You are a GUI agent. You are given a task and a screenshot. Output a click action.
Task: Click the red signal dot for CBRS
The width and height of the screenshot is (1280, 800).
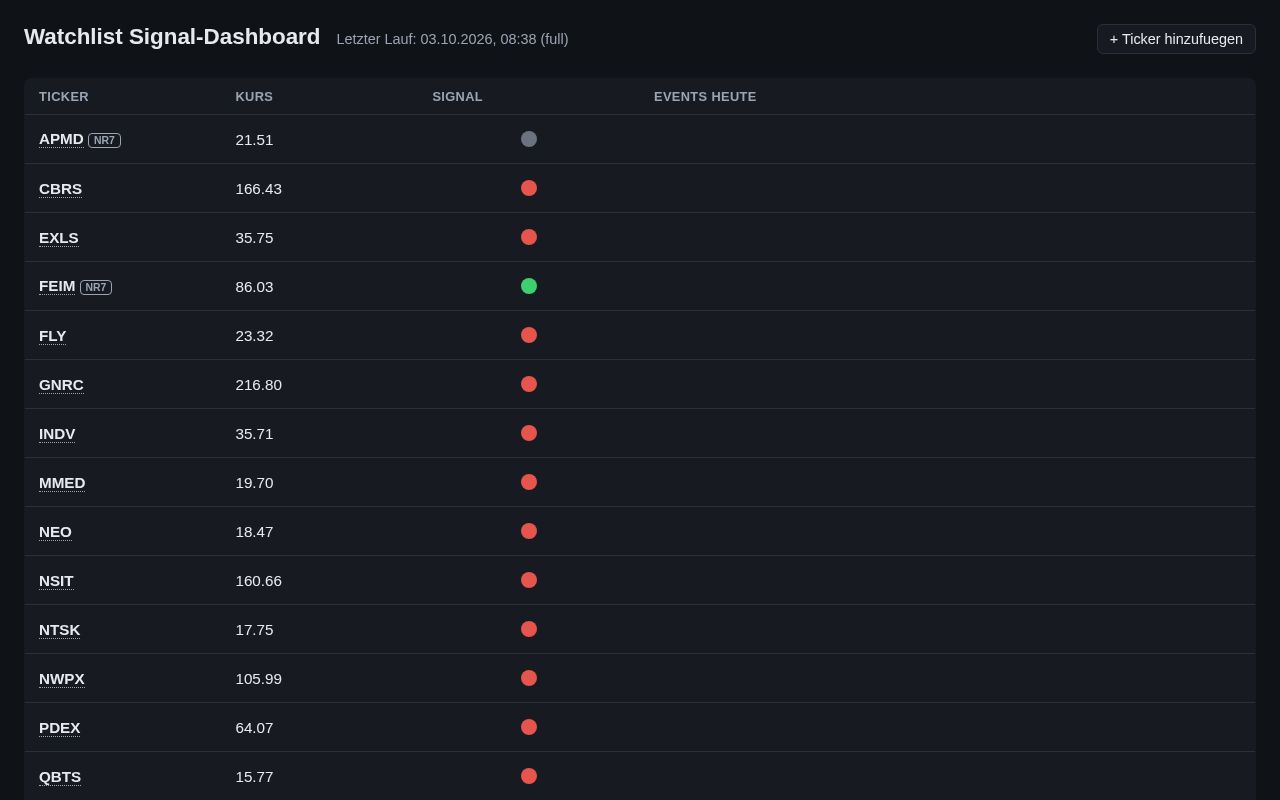529,188
